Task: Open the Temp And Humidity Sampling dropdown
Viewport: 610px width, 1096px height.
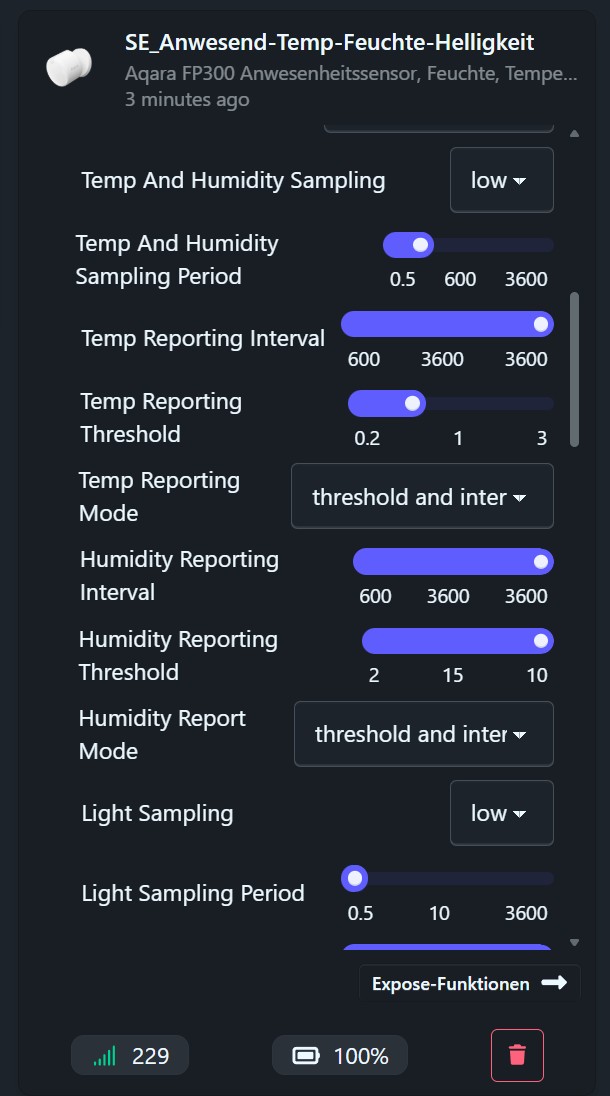Action: (501, 180)
